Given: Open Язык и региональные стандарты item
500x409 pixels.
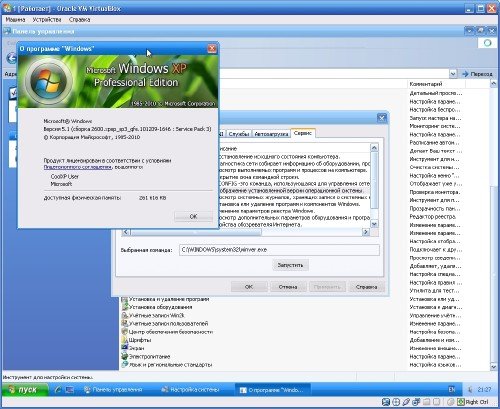Looking at the screenshot, I should point(167,365).
